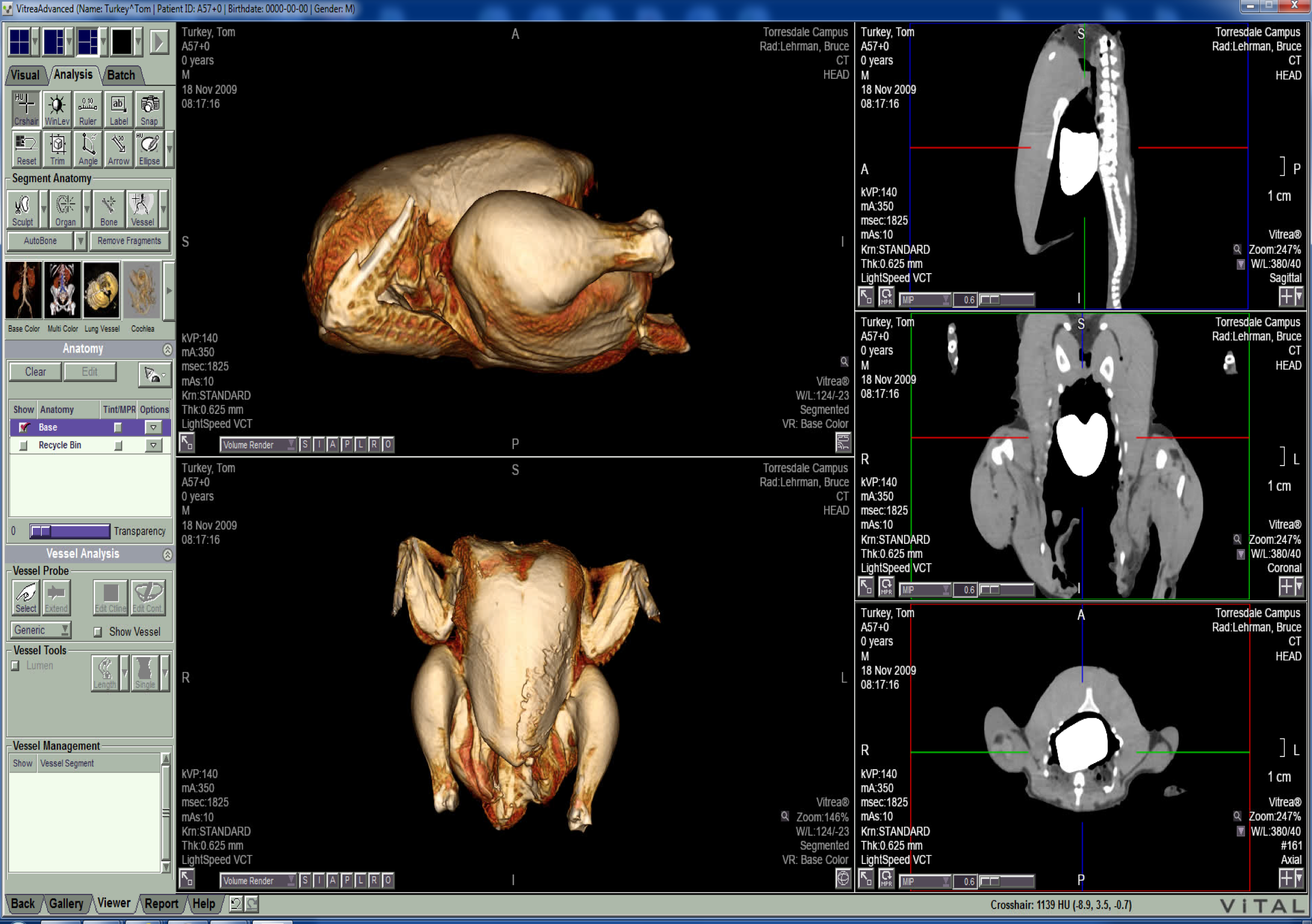Click MPR icon in sagittal view
This screenshot has width=1312, height=924.
(886, 296)
